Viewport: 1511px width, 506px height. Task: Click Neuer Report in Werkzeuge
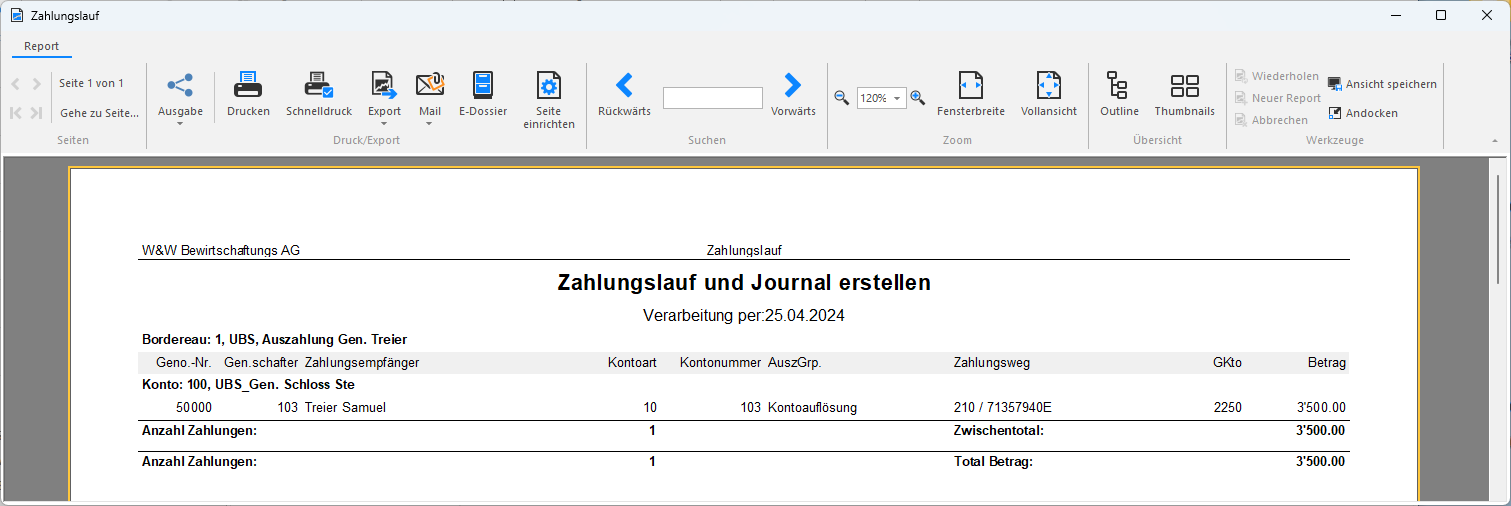pyautogui.click(x=1277, y=98)
